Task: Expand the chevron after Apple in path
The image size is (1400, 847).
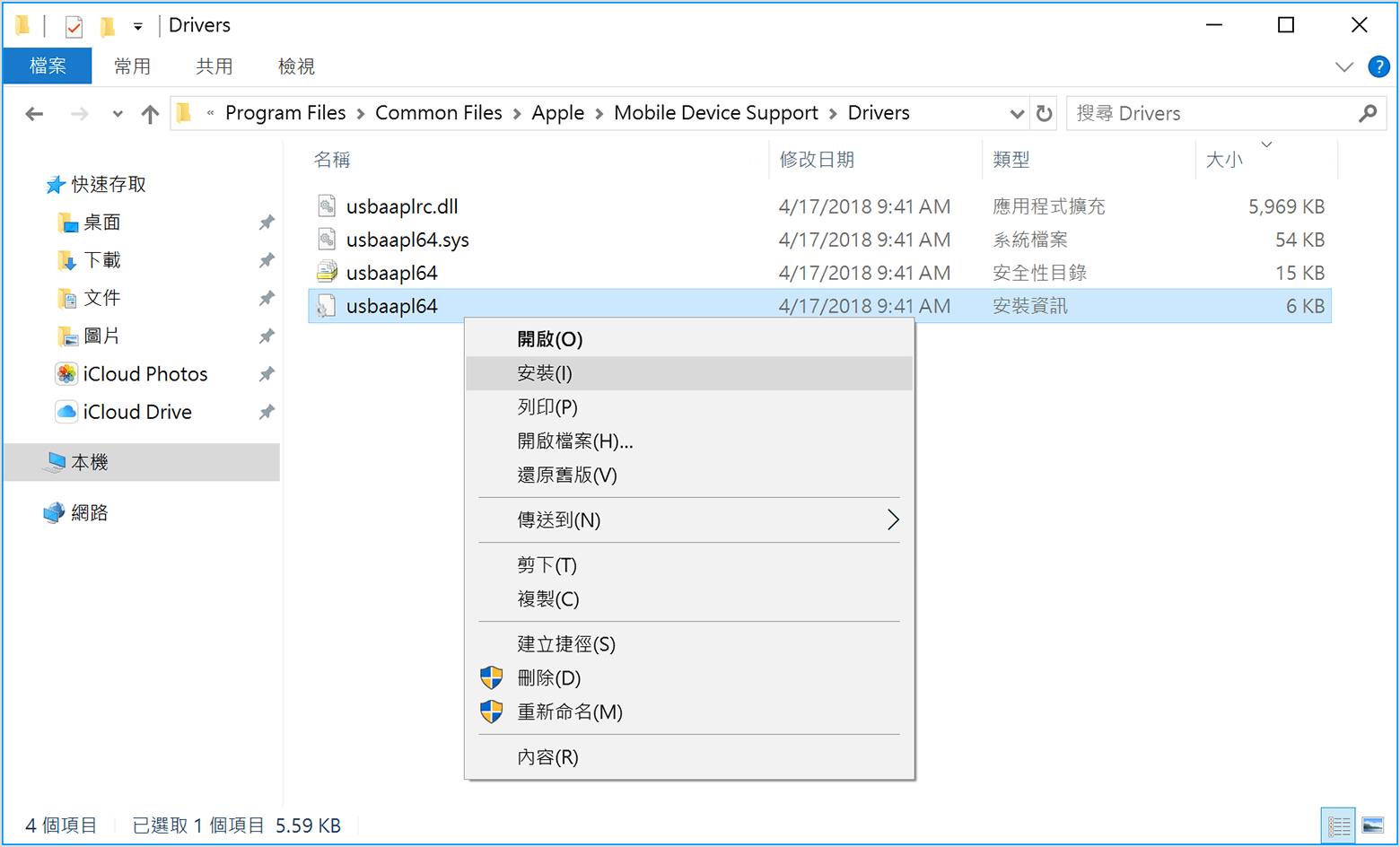Action: (599, 114)
